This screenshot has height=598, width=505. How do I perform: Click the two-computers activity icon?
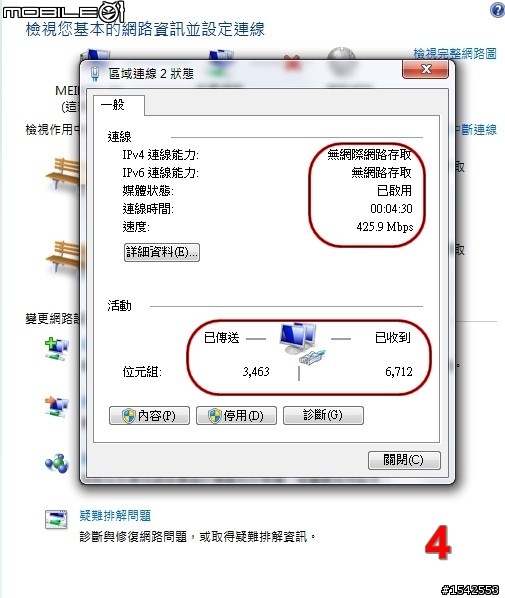302,343
